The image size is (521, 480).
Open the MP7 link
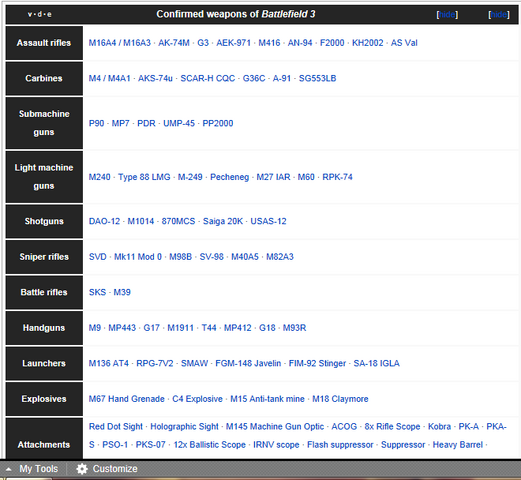[x=120, y=123]
